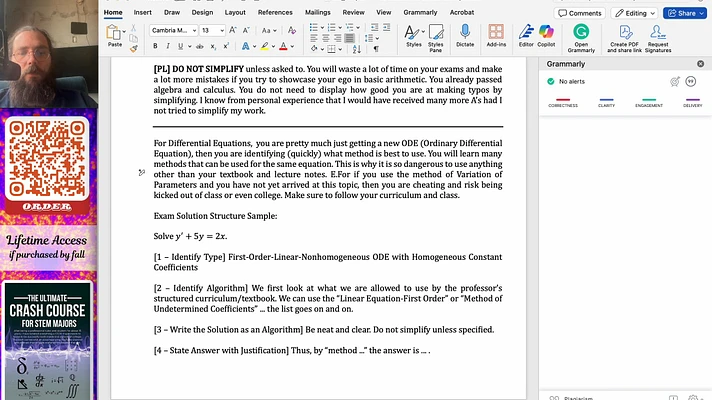
Task: View Clarity category in Grammarly
Action: pyautogui.click(x=606, y=103)
